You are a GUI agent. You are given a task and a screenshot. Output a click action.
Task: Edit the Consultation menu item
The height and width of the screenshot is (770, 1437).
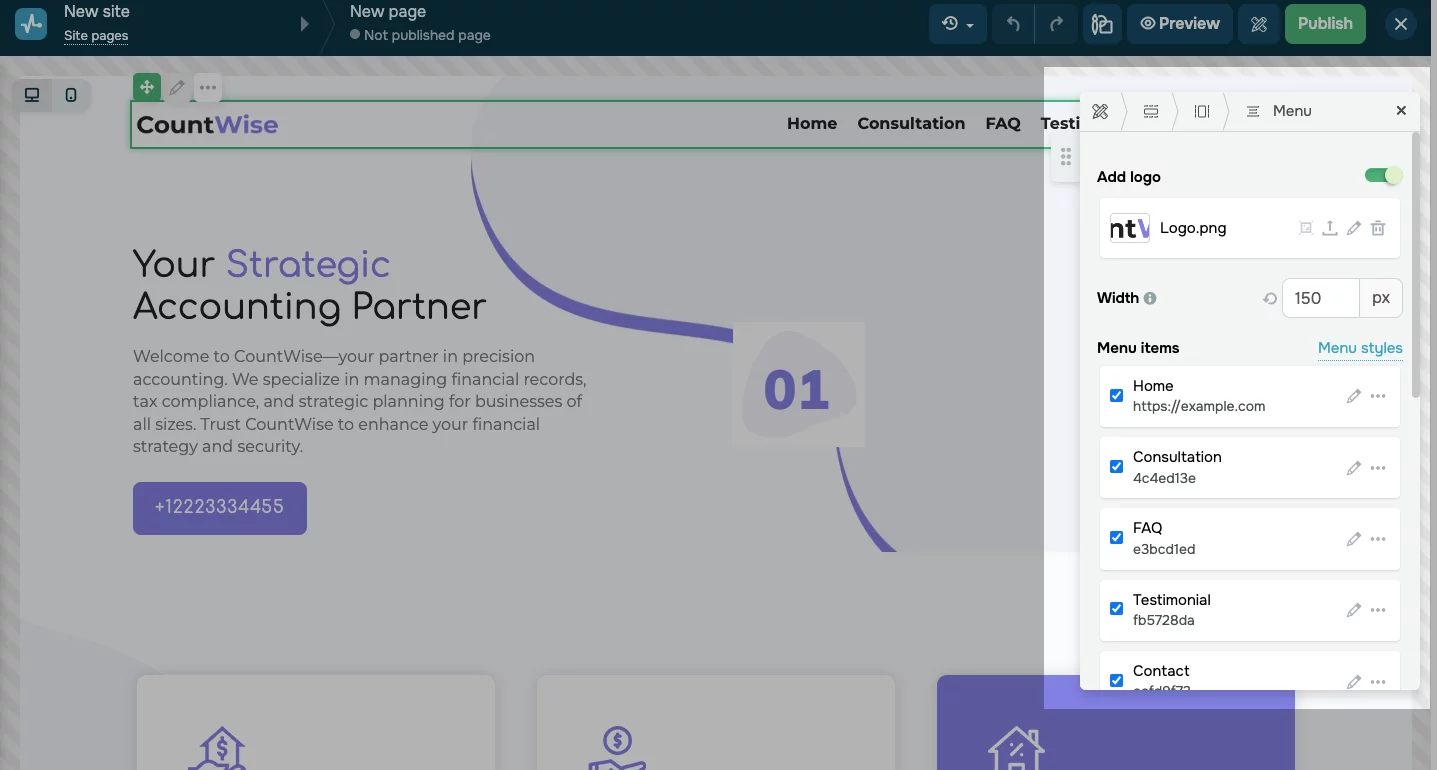[1354, 467]
